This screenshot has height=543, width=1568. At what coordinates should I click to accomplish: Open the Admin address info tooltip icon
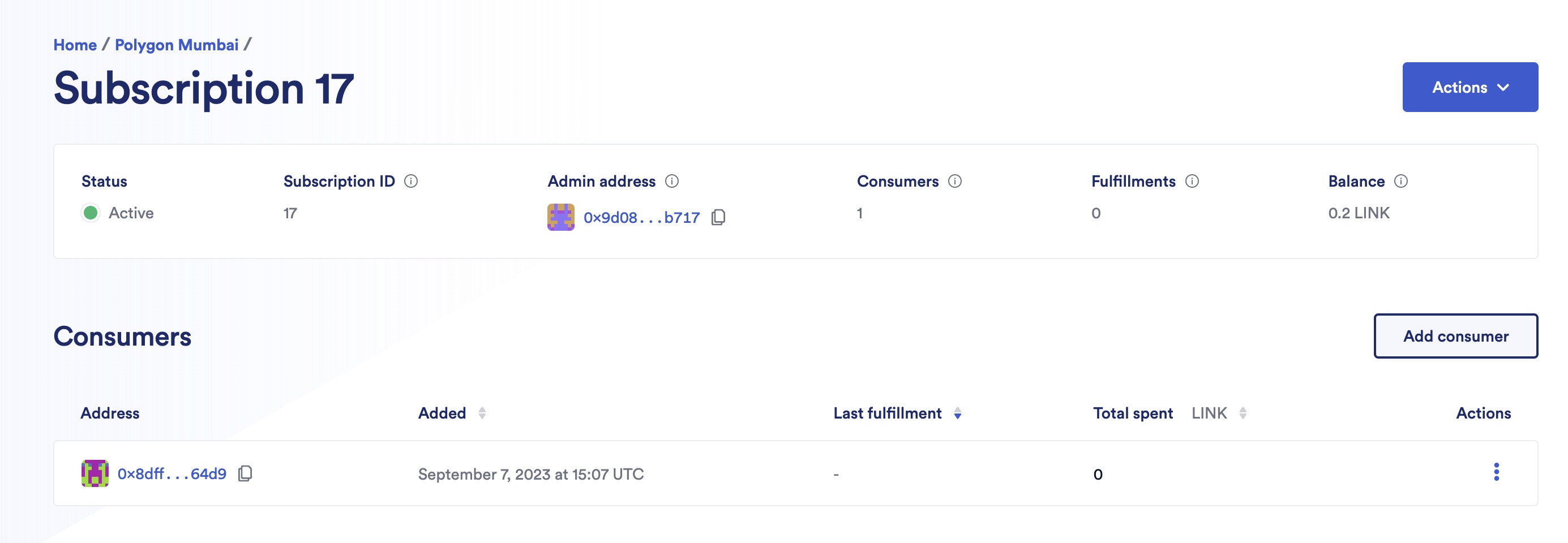pos(671,181)
